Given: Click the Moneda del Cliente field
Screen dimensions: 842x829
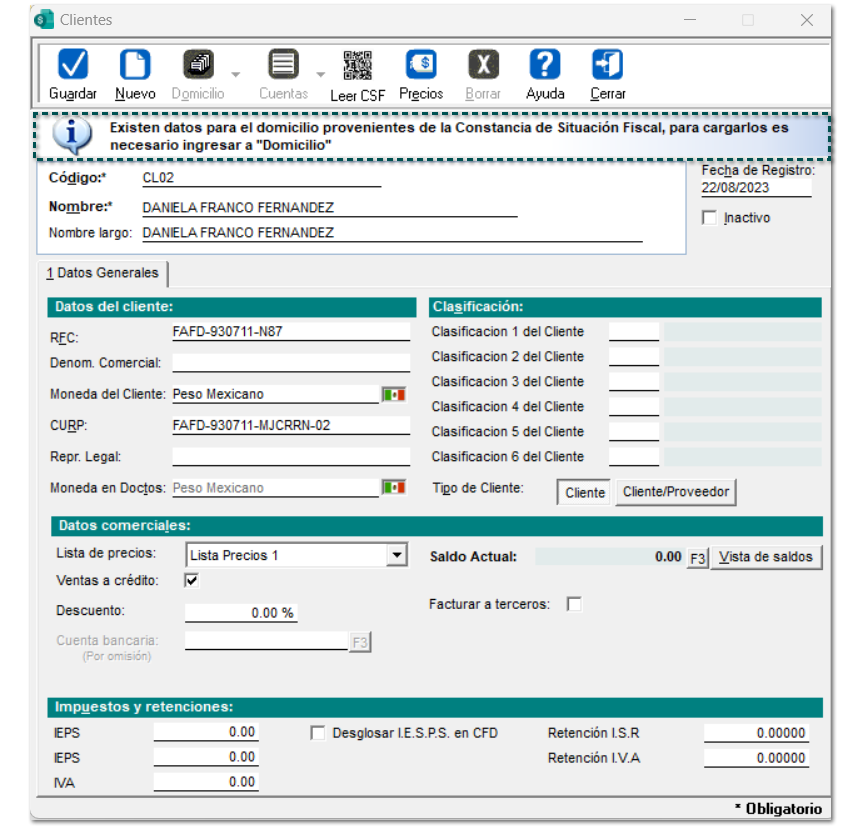Looking at the screenshot, I should tap(275, 395).
